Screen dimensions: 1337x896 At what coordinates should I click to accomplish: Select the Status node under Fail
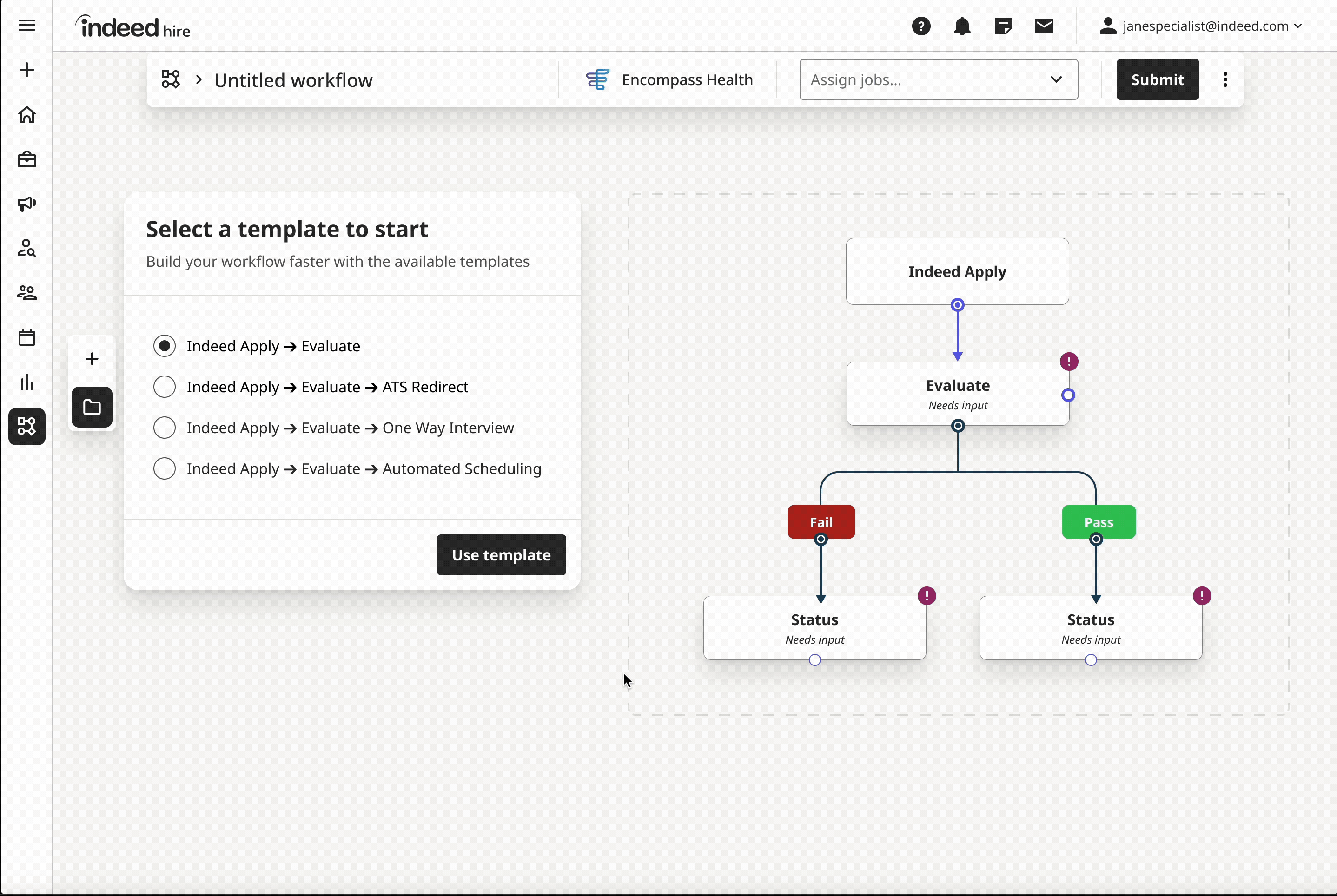814,628
